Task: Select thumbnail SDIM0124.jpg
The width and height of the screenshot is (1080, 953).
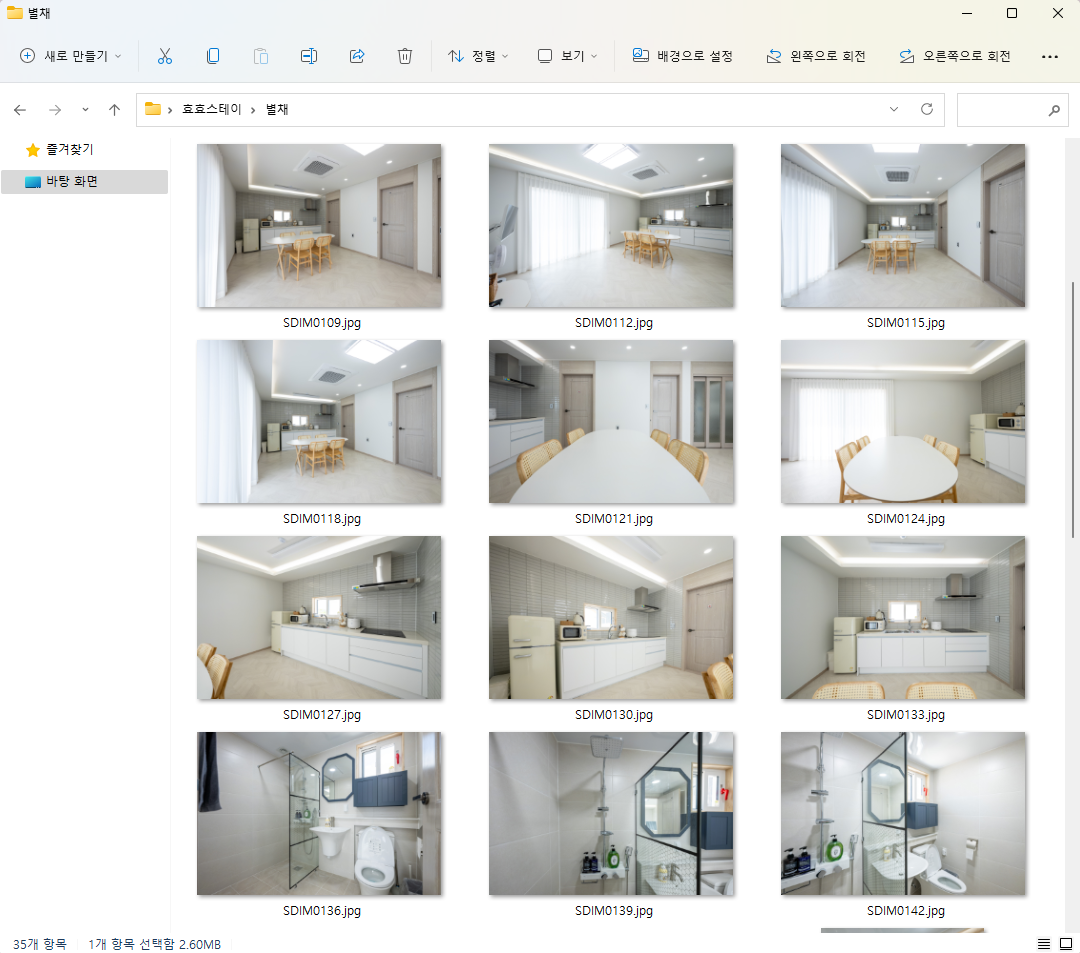Action: point(903,421)
